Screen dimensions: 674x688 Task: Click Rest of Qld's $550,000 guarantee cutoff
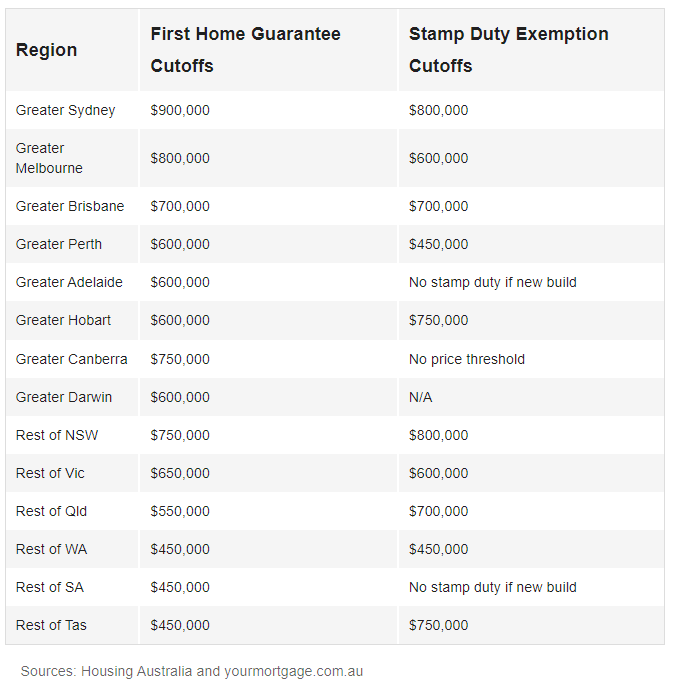pyautogui.click(x=180, y=511)
